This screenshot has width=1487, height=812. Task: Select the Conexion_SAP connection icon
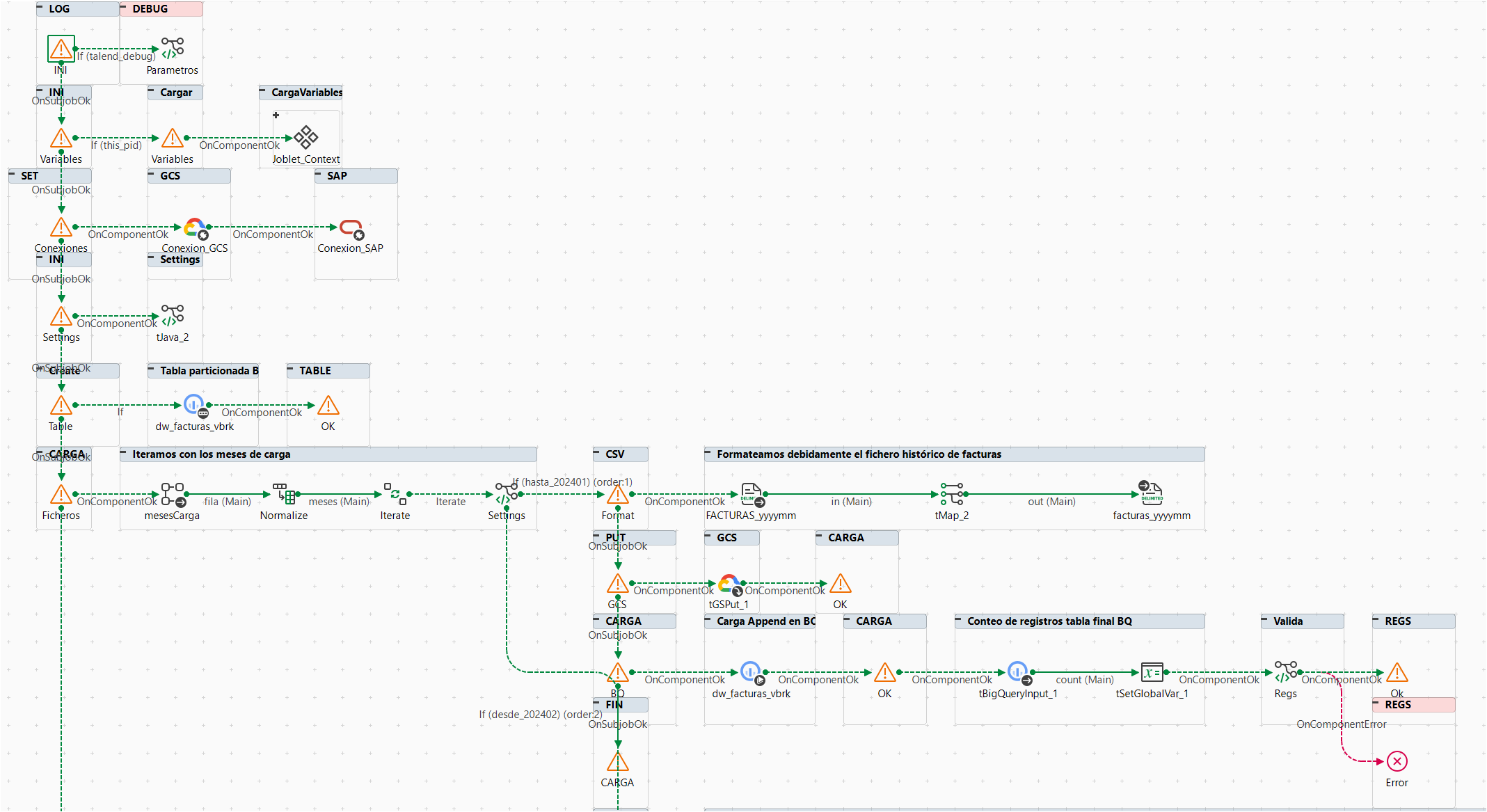pos(351,228)
